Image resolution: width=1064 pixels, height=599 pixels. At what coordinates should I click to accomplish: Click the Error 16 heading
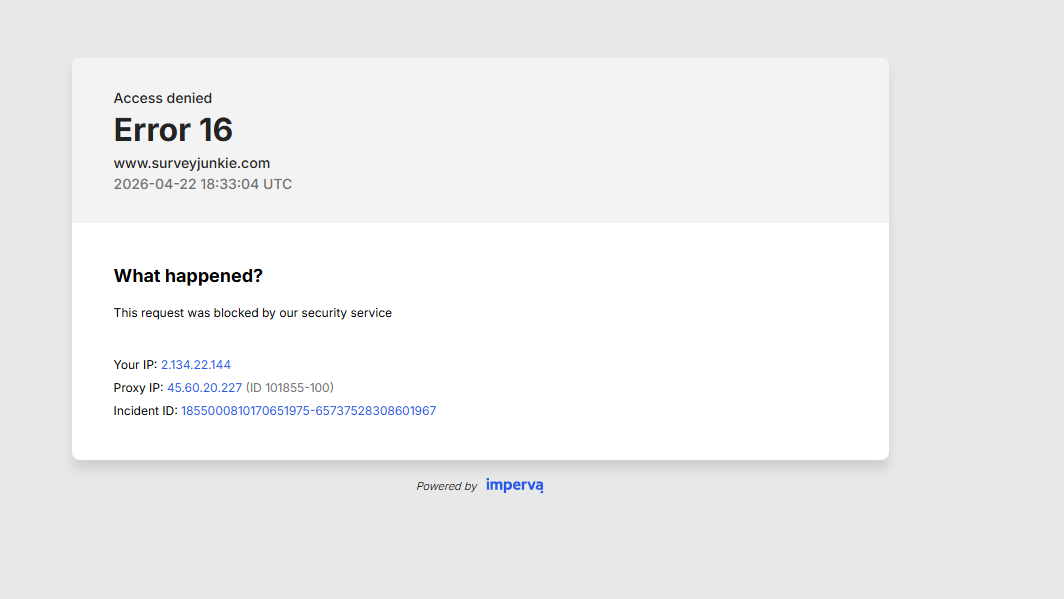tap(173, 130)
